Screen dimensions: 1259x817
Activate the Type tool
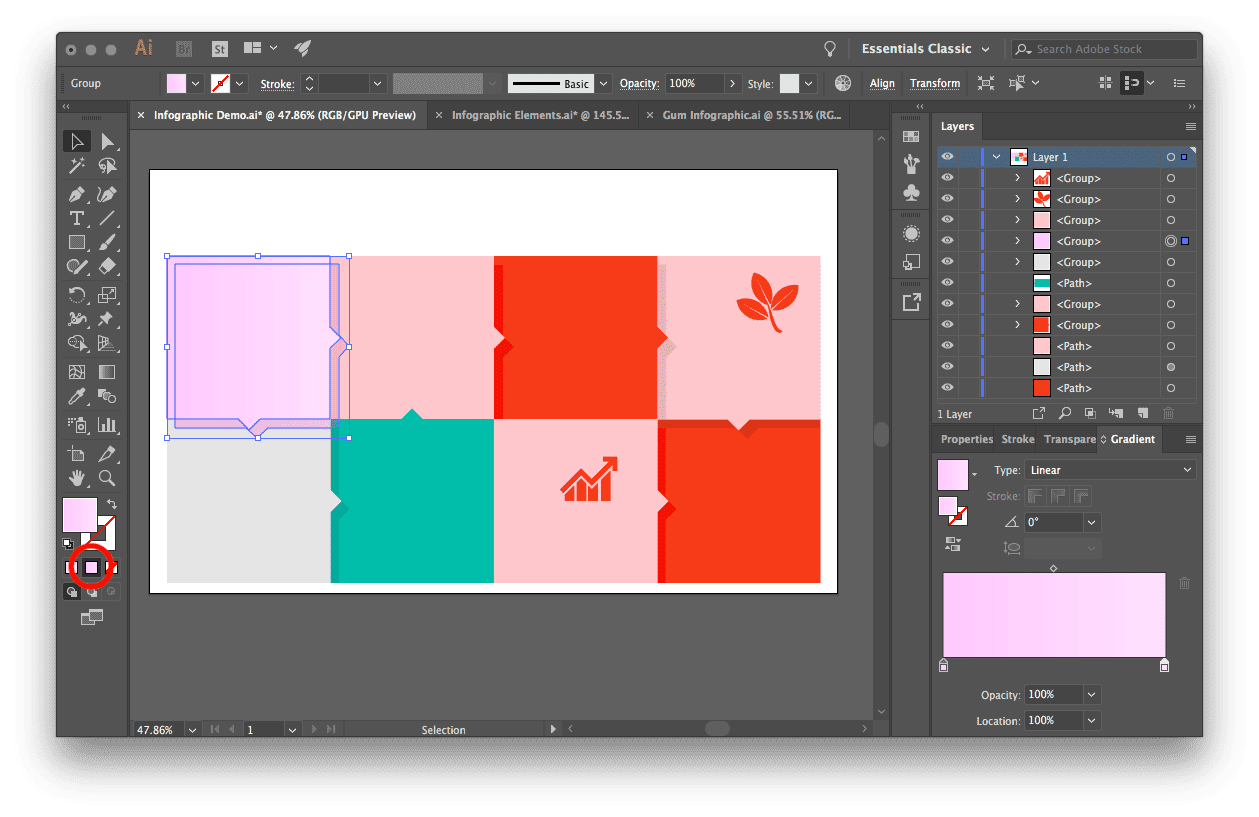tap(76, 218)
